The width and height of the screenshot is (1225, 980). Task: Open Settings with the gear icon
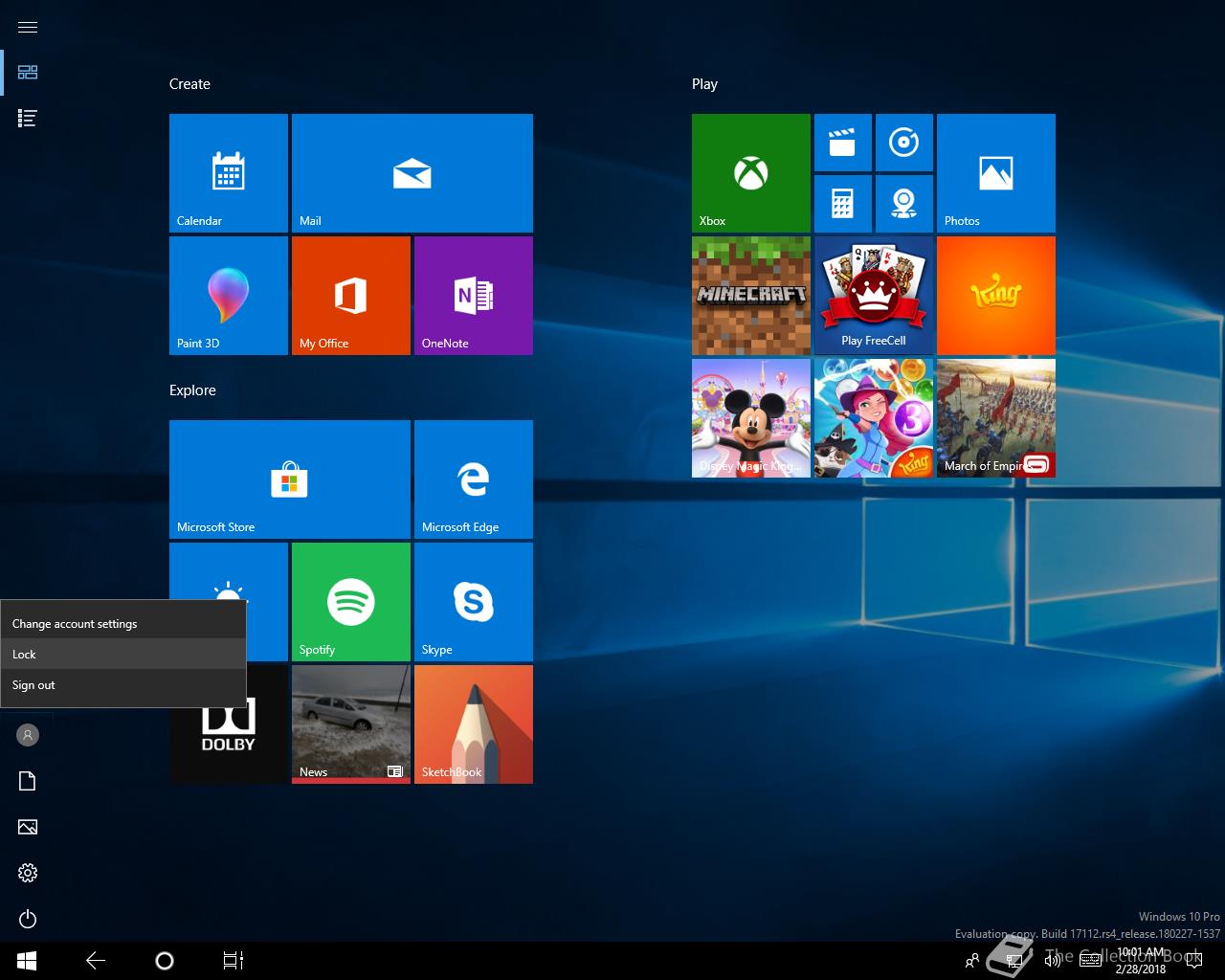[x=28, y=873]
